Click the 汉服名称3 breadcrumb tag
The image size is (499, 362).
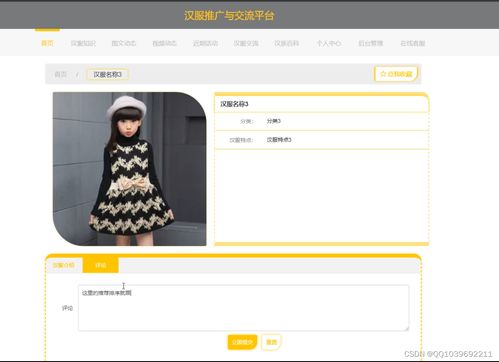point(107,74)
